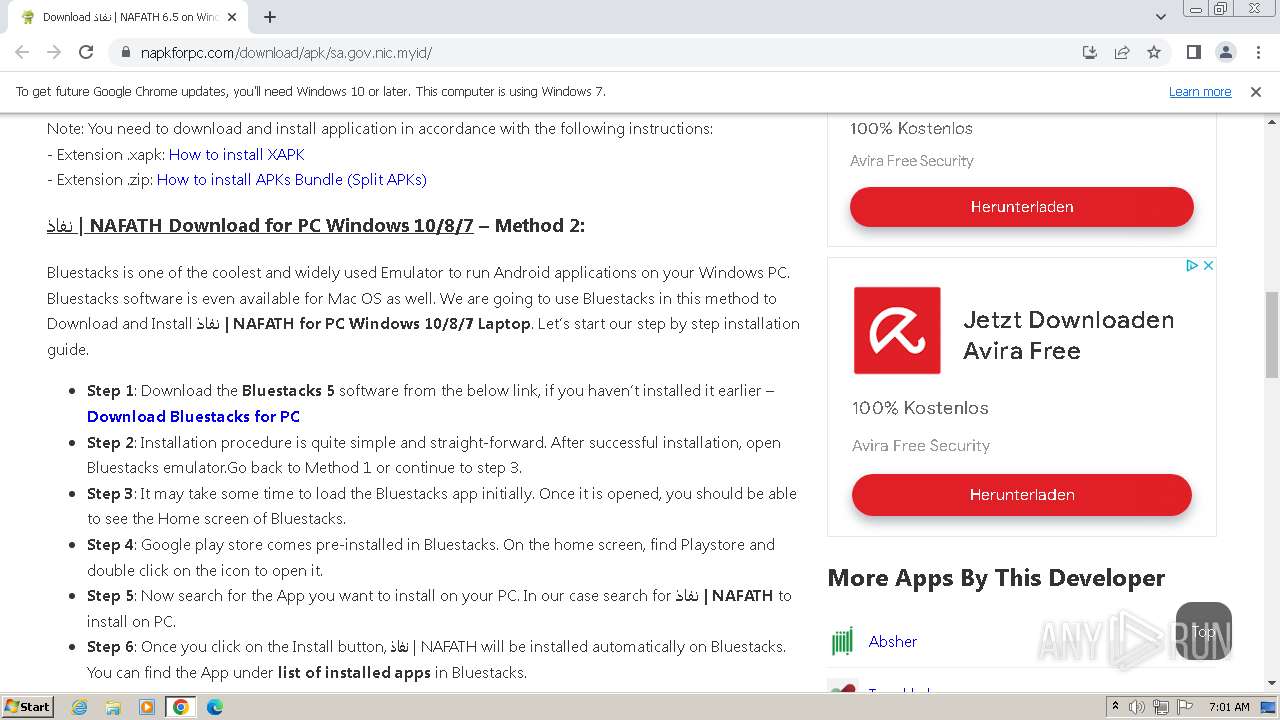Screen dimensions: 1280x720
Task: Click the 100% Kostenlos text in the lower ad
Action: point(920,408)
